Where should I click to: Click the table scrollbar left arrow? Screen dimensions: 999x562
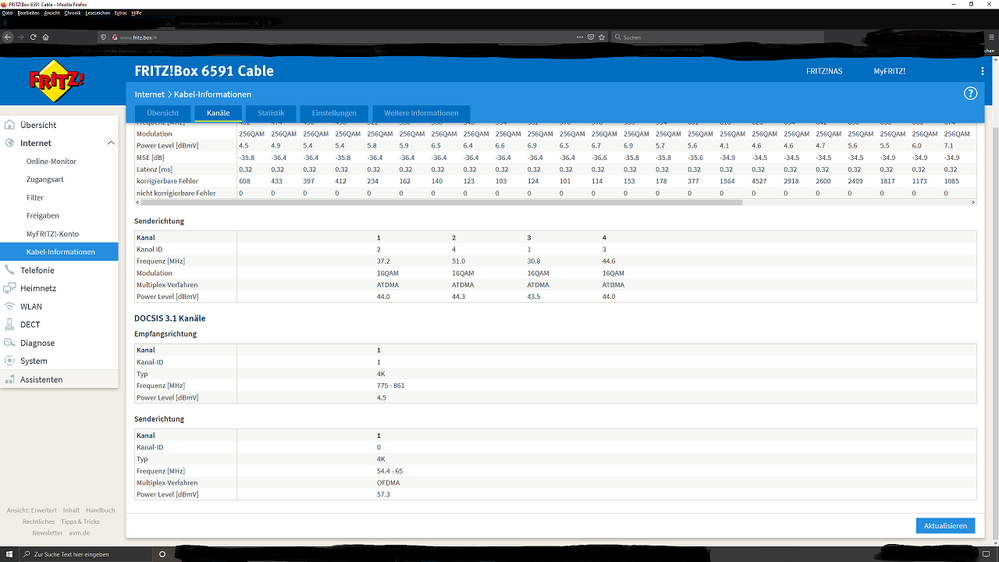[138, 203]
